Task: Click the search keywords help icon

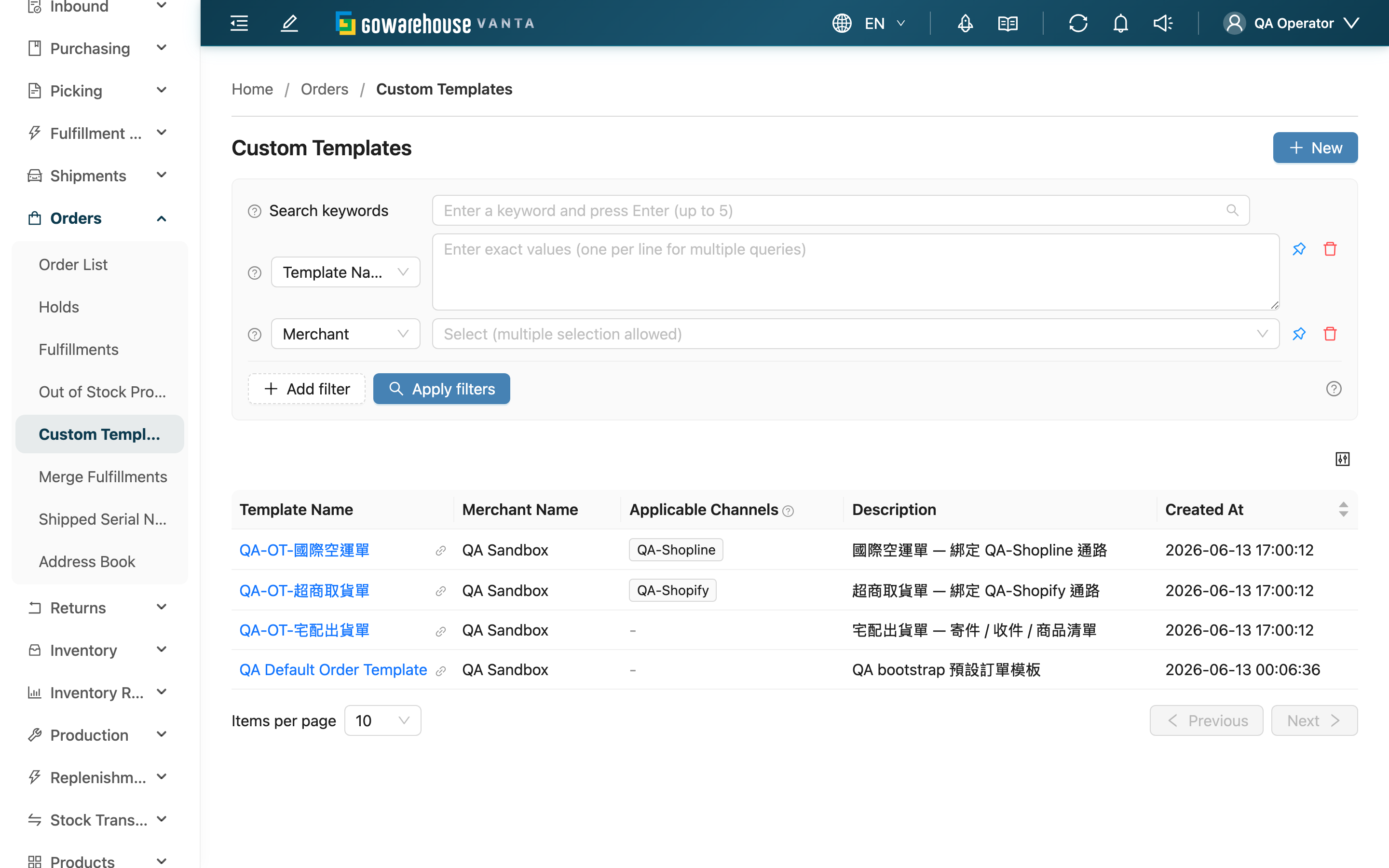Action: pos(254,211)
